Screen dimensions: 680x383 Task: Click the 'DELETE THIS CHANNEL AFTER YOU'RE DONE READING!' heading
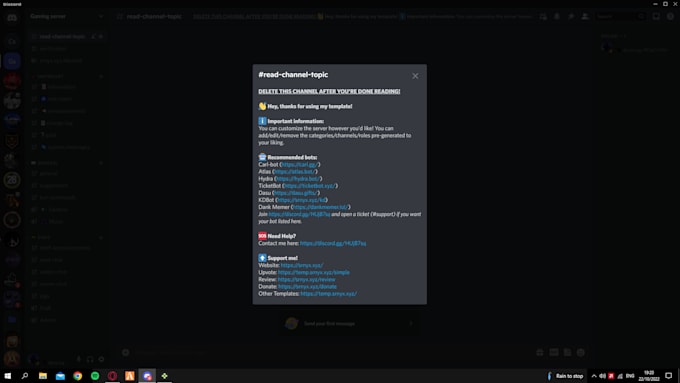click(x=329, y=91)
